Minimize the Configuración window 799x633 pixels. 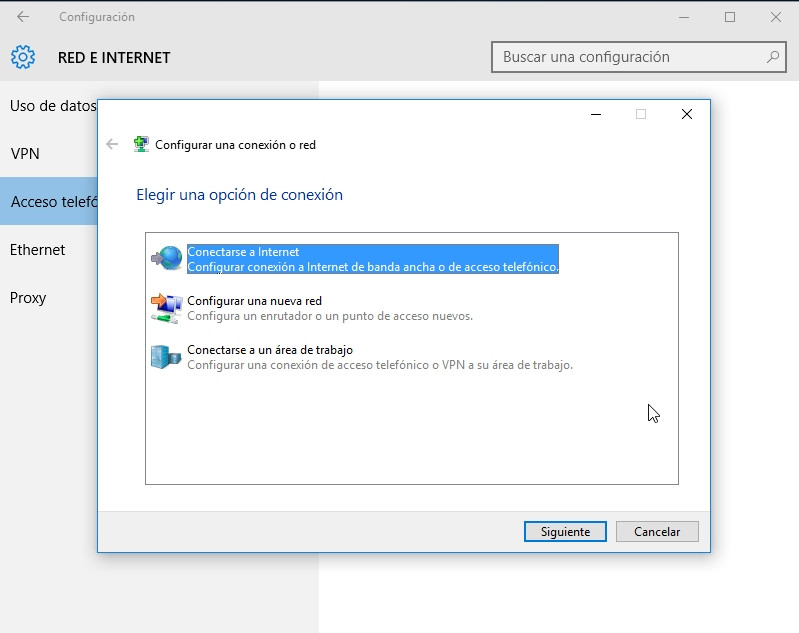[x=684, y=17]
